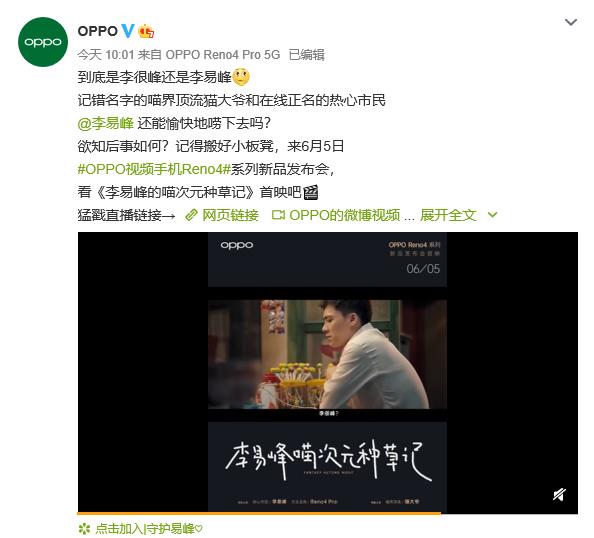
Task: Click the 今天 10:01 timestamp
Action: pos(106,55)
